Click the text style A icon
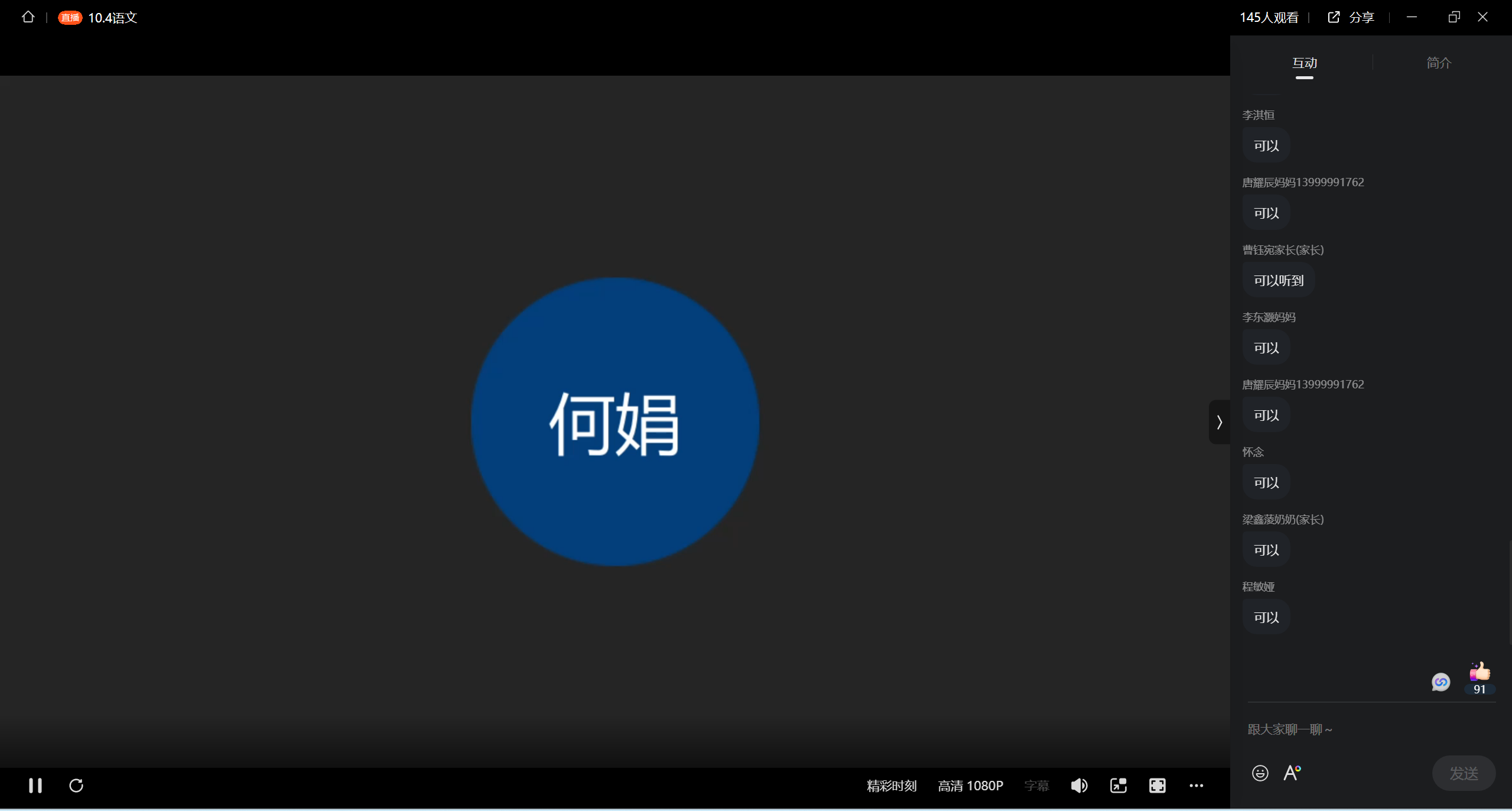Screen dimensions: 1512x811 pyautogui.click(x=1292, y=773)
